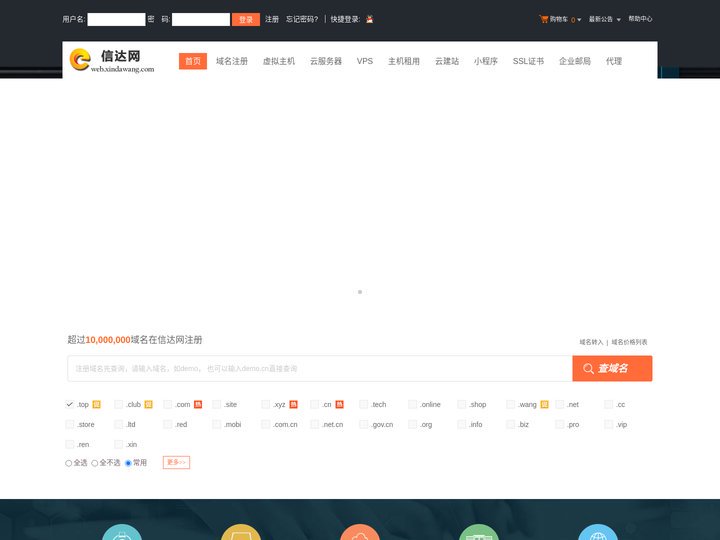The height and width of the screenshot is (540, 720).
Task: Click the 注册 link
Action: (272, 19)
